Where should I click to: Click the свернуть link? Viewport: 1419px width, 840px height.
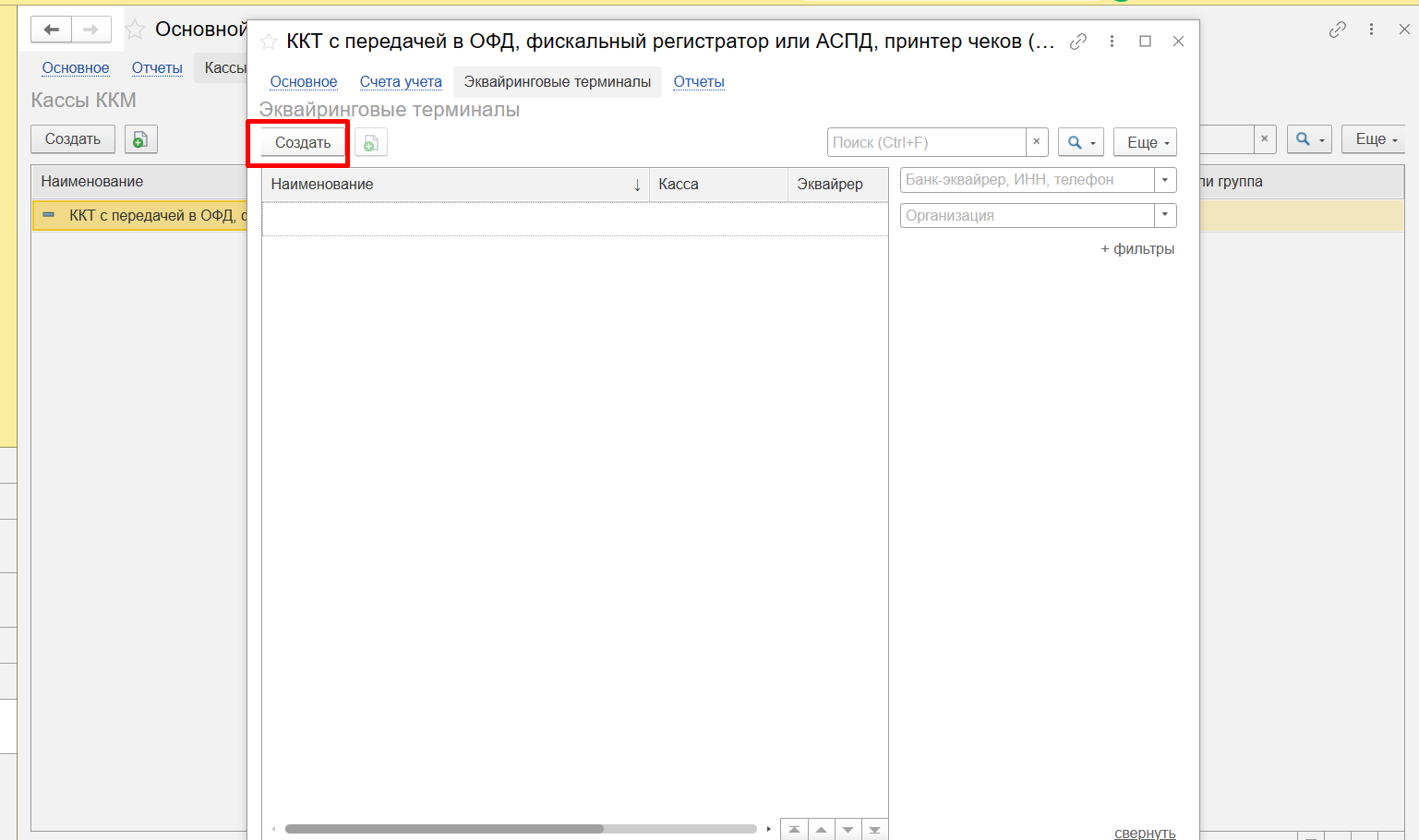1145,833
